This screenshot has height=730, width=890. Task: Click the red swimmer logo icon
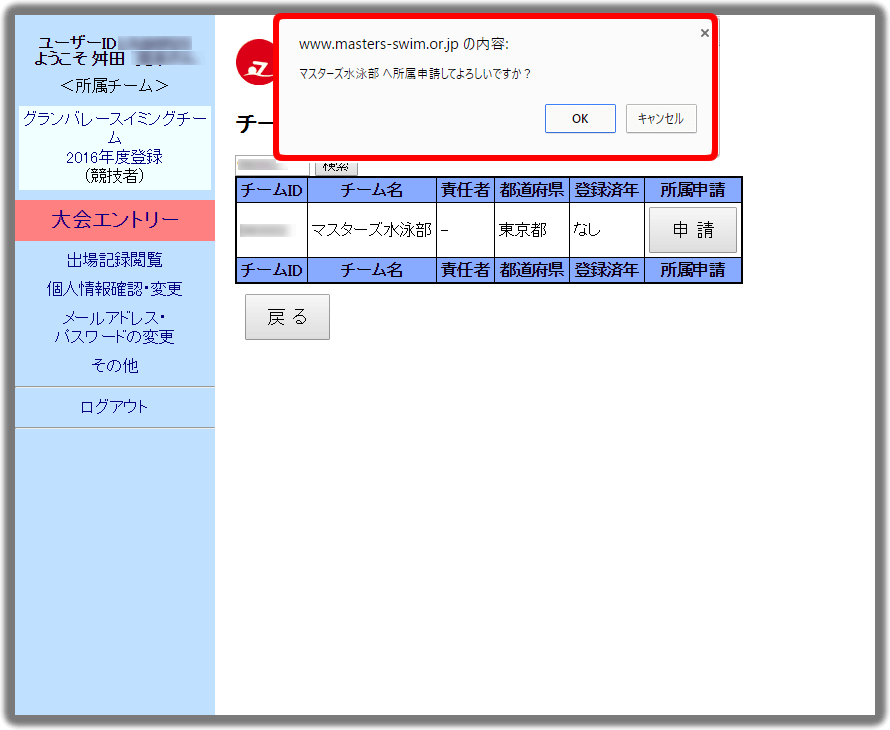tap(254, 63)
